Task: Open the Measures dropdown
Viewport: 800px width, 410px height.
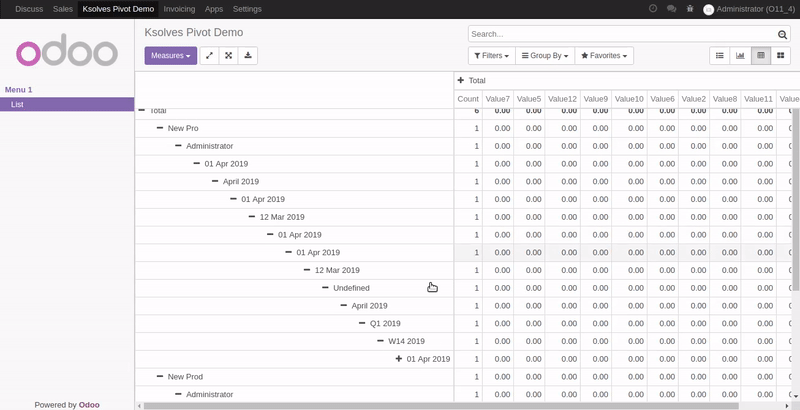Action: coord(170,56)
